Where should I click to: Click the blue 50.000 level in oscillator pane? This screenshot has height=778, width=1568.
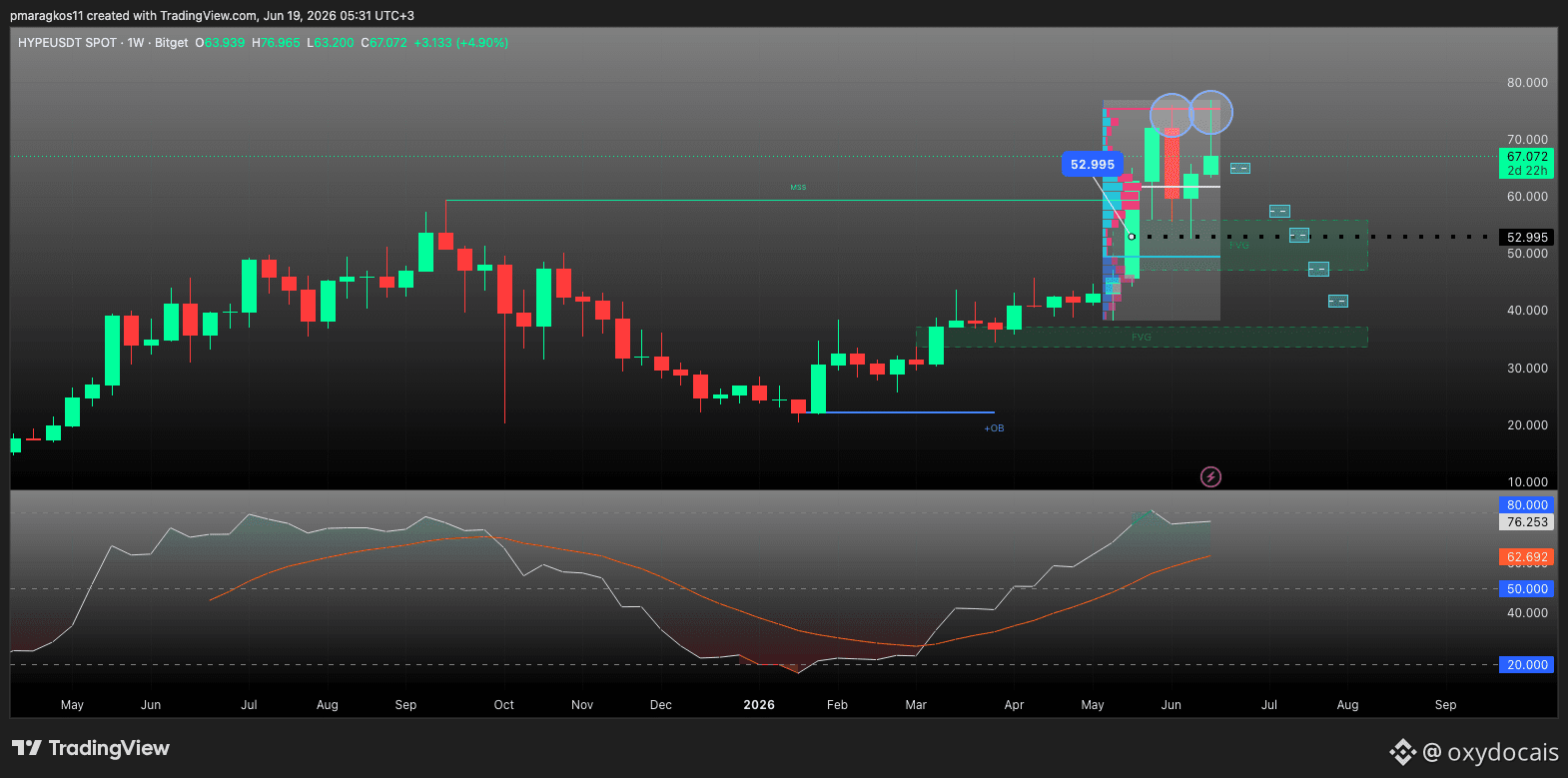[x=1527, y=589]
